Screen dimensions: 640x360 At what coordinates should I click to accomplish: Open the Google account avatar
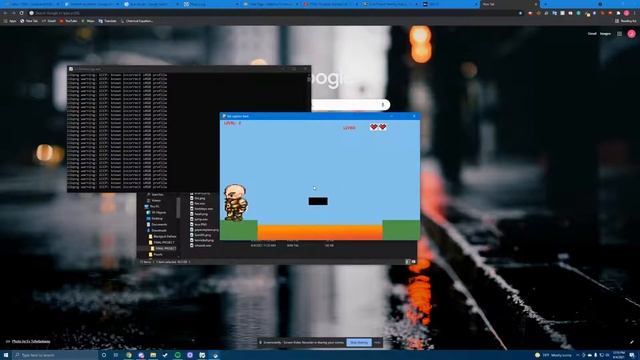click(x=631, y=34)
